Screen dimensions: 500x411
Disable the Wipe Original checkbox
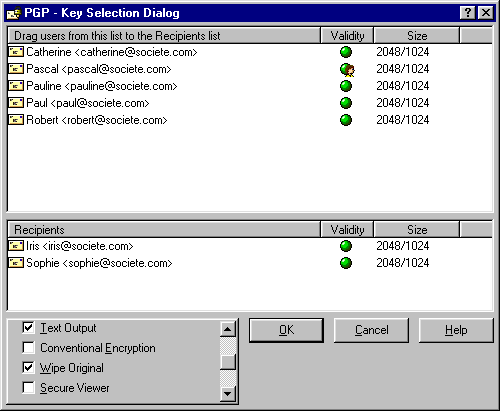[x=28, y=368]
